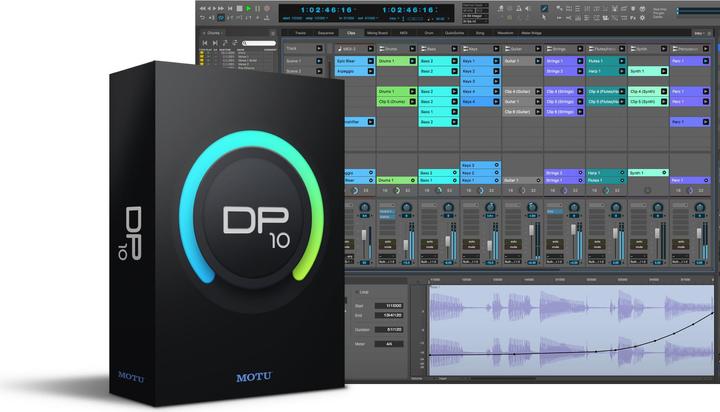Play the Clip 6 (Guitar) clip
Viewport: 720px width, 412px height.
click(x=538, y=112)
